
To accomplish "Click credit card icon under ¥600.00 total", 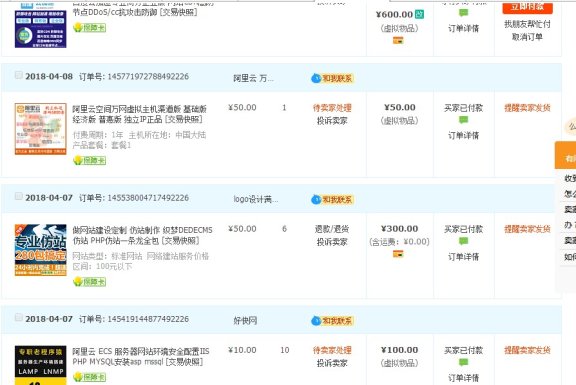I will click(x=398, y=40).
